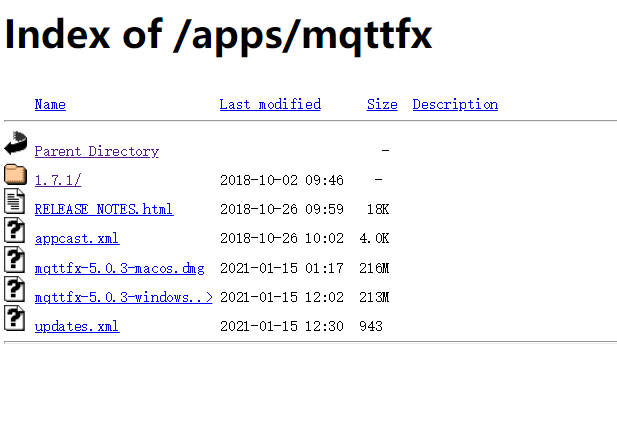Screen dimensions: 617x439
Task: Click the folder icon next to 1.7.1/
Action: (x=16, y=174)
